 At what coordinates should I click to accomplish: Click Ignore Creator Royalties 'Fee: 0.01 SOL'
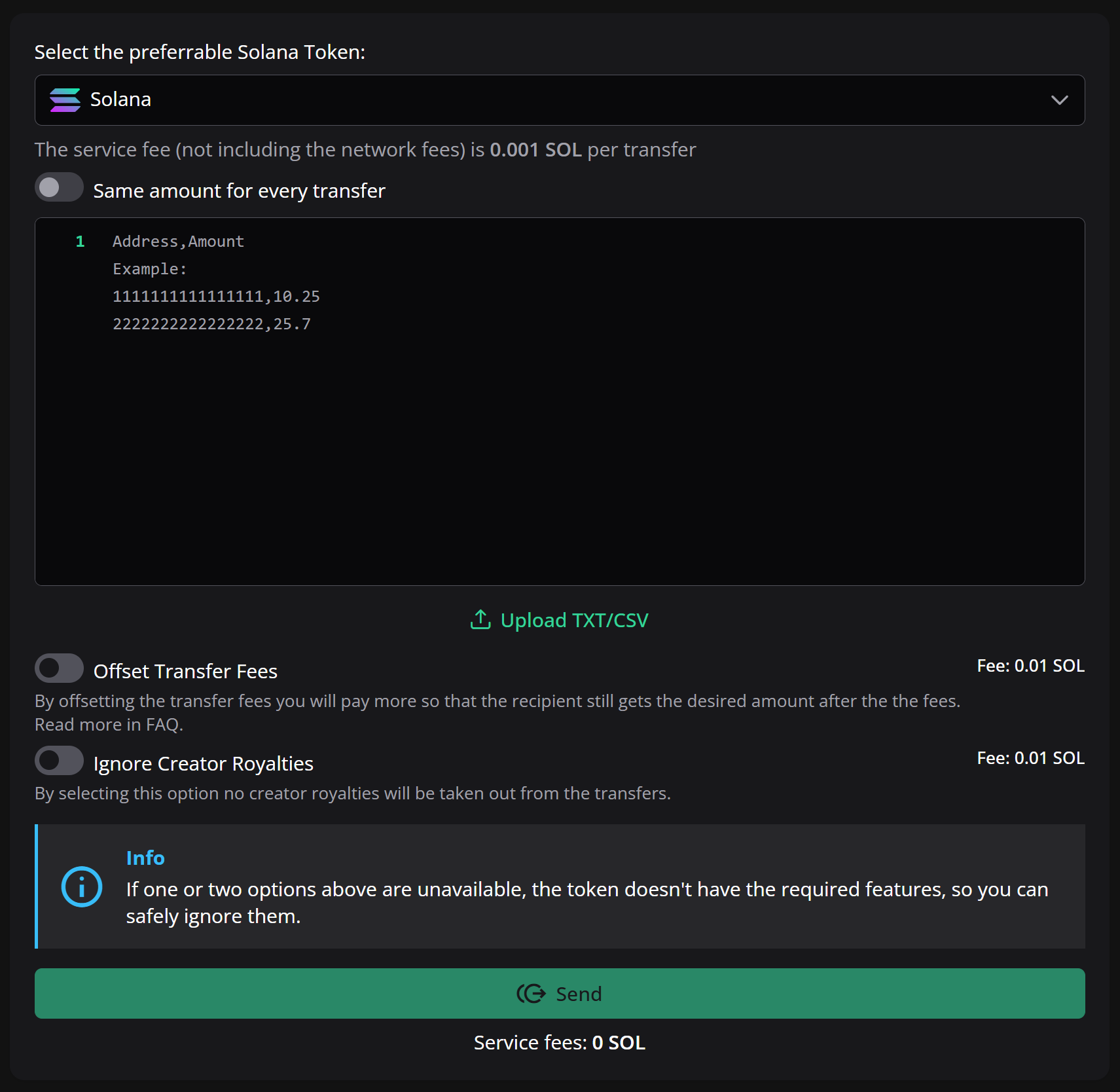(1030, 758)
